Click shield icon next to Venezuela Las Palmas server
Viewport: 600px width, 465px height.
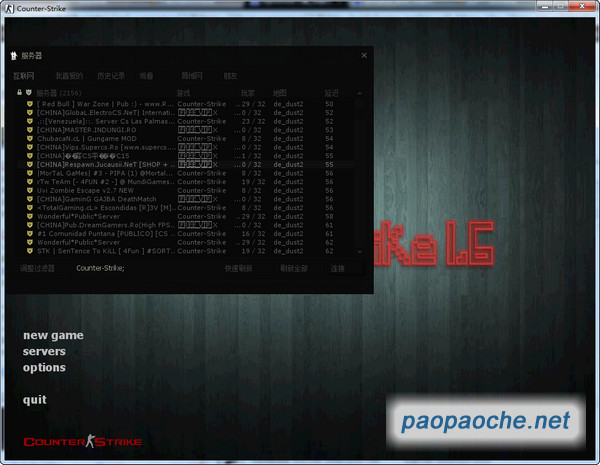[x=29, y=121]
